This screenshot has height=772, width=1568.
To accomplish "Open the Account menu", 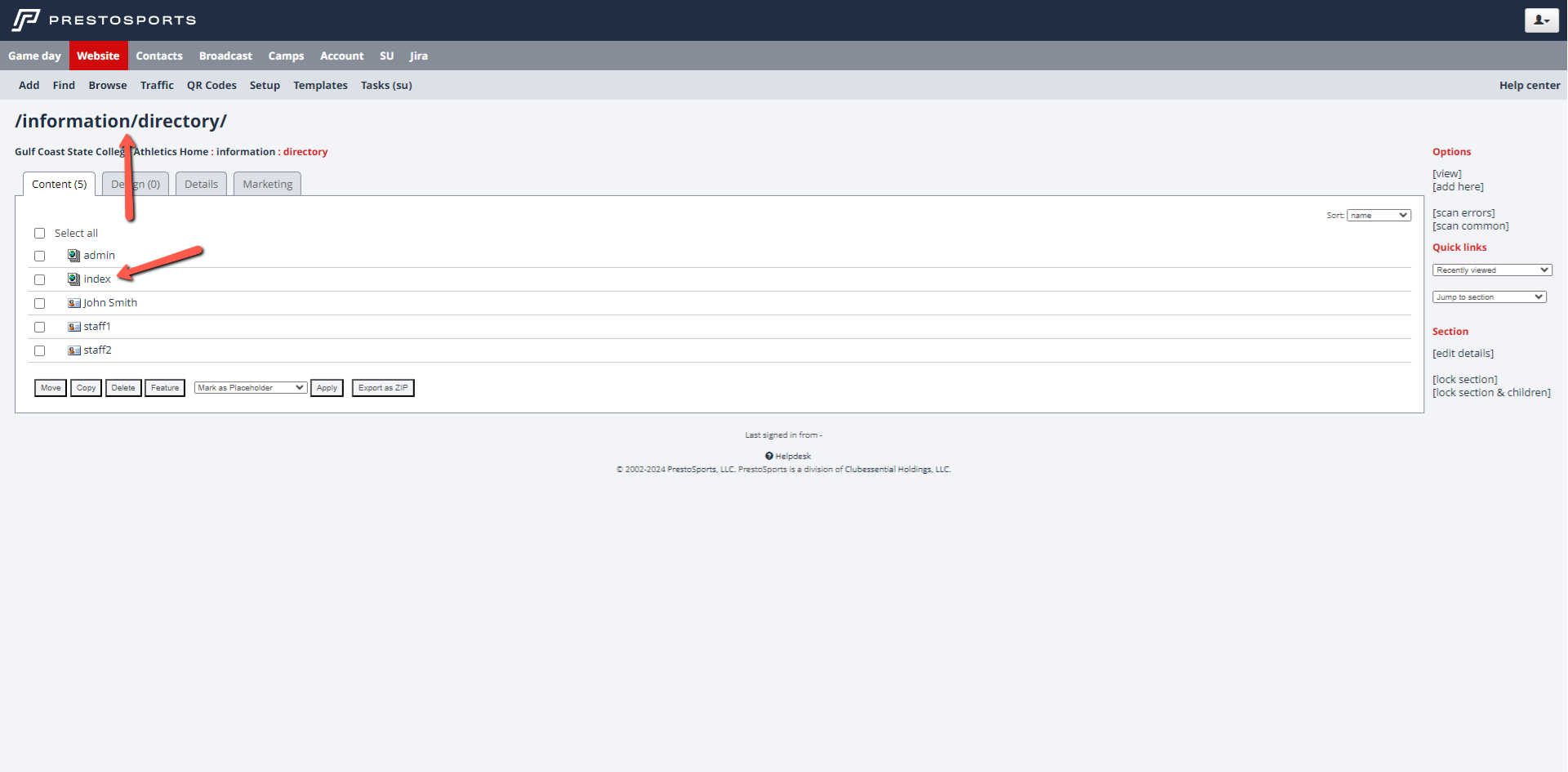I will coord(341,56).
